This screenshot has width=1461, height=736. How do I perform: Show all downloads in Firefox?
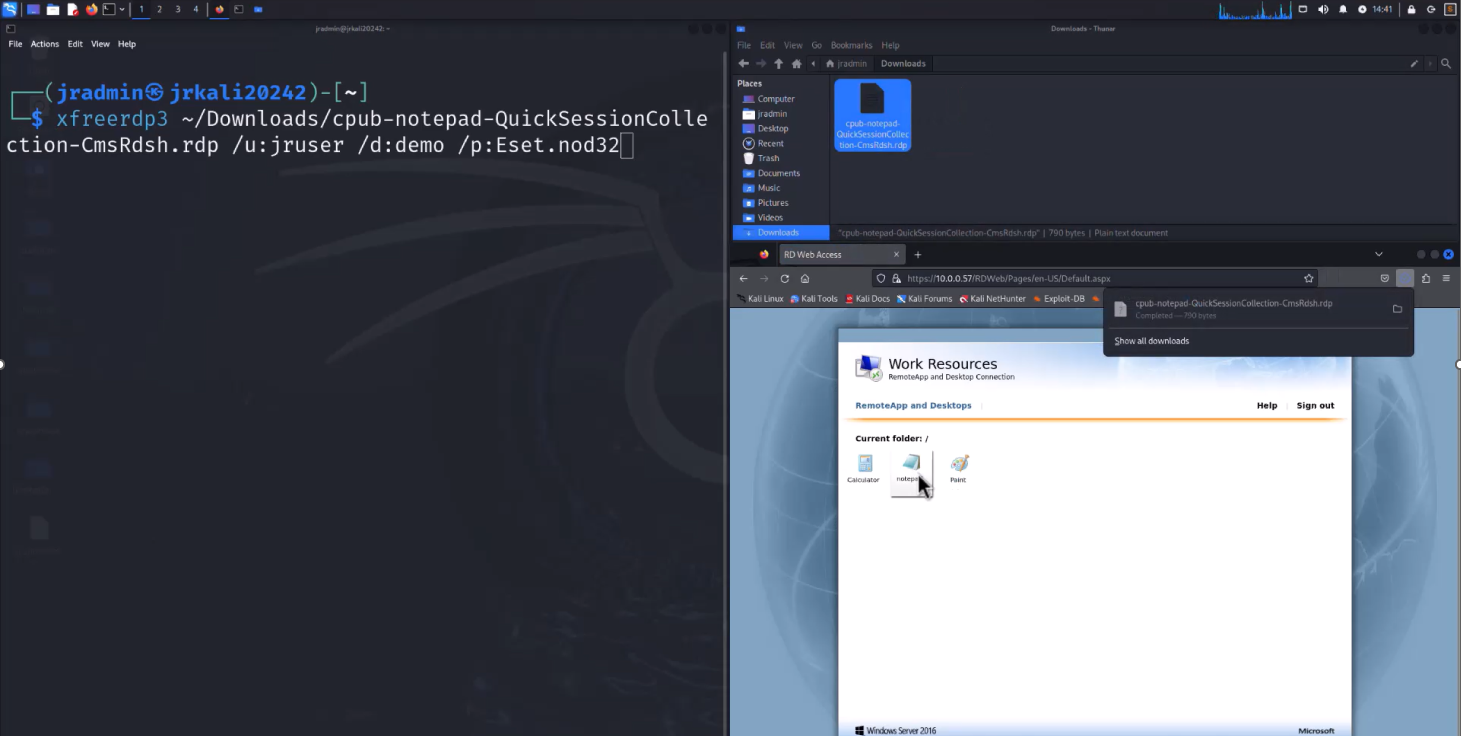(1151, 340)
